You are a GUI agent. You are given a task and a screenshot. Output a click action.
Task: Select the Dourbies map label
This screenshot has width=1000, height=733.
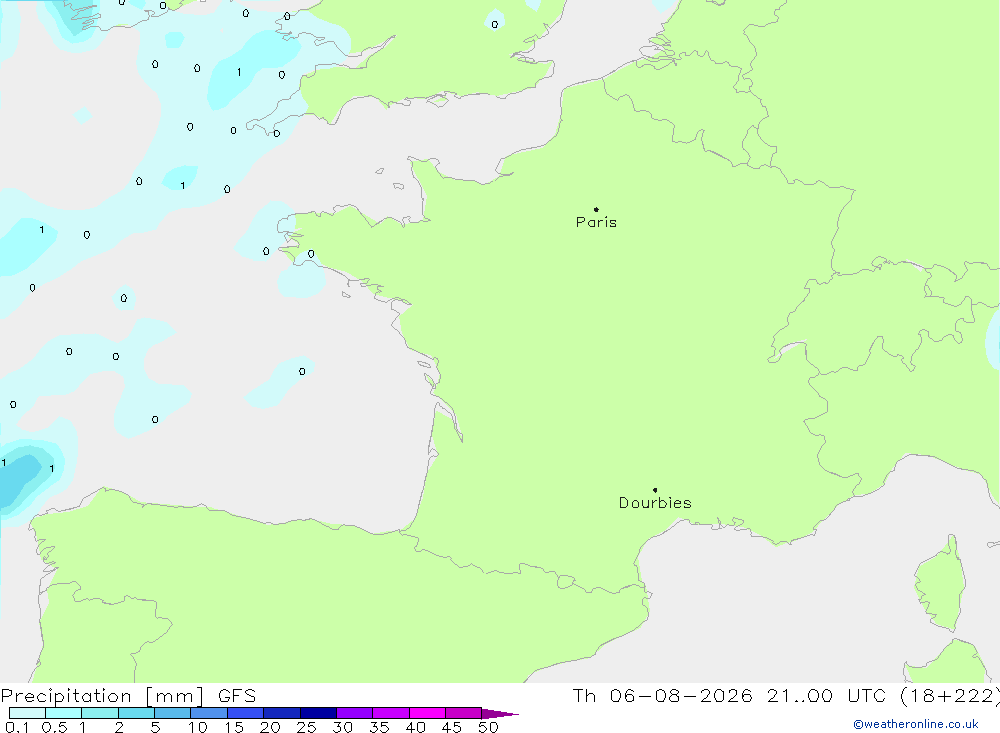[655, 503]
